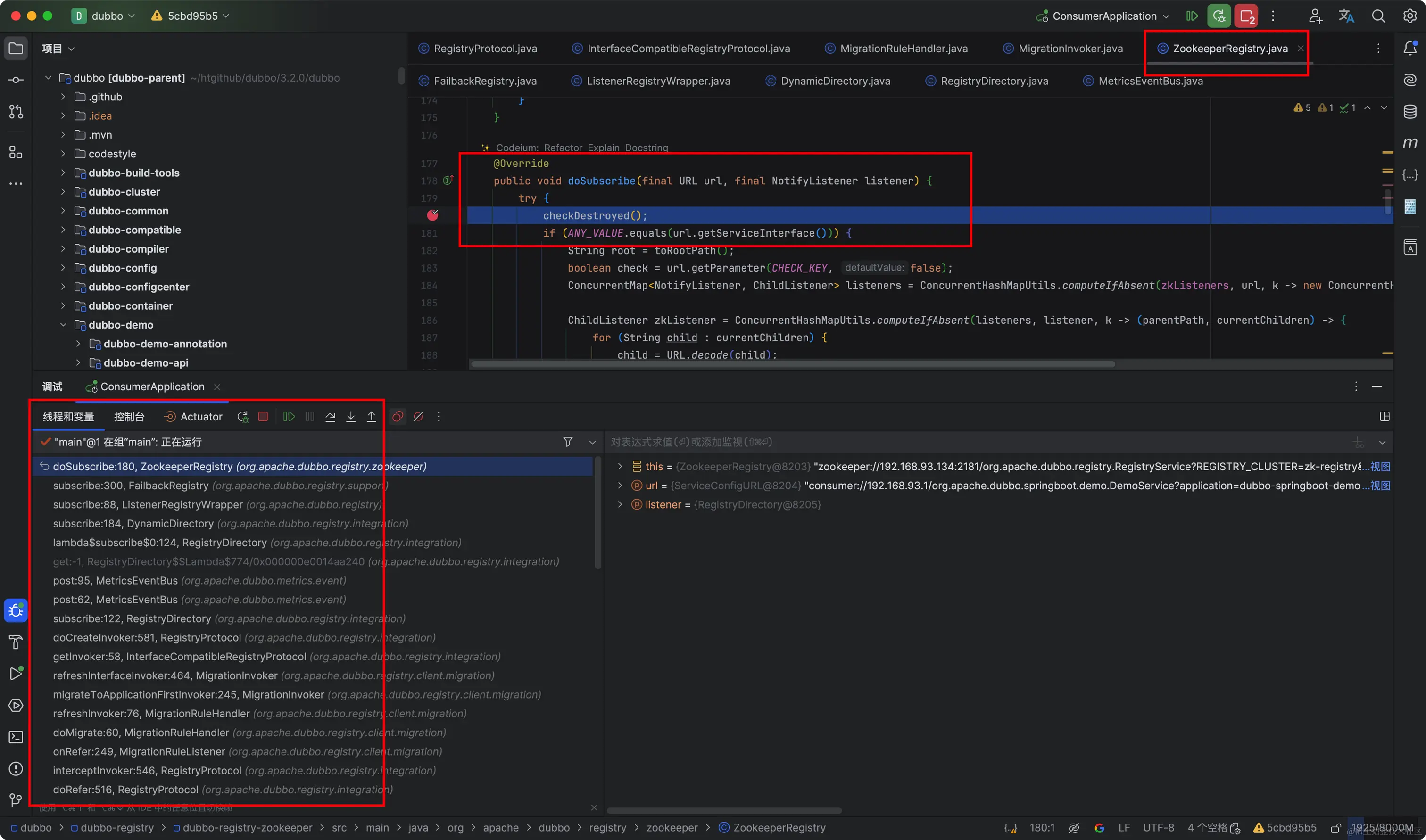Open the Database tool window icon
This screenshot has width=1426, height=840.
[x=1409, y=112]
